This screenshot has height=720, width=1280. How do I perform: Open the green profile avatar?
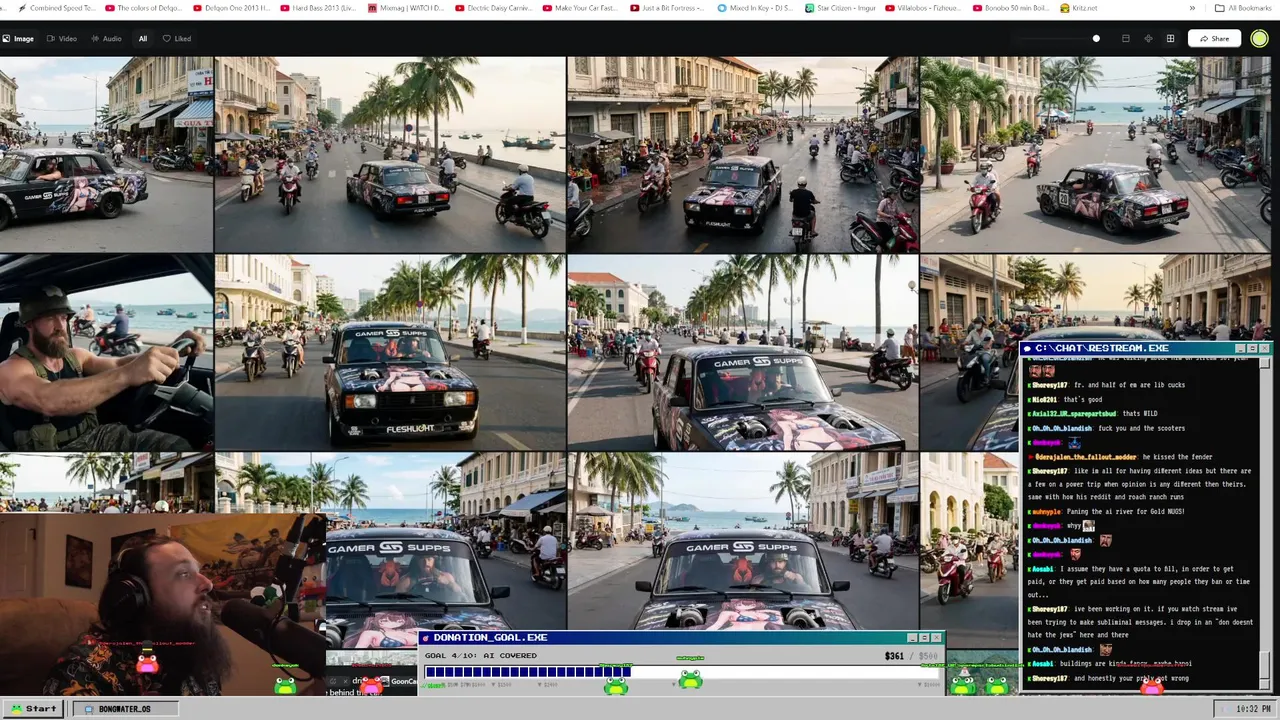[1259, 39]
